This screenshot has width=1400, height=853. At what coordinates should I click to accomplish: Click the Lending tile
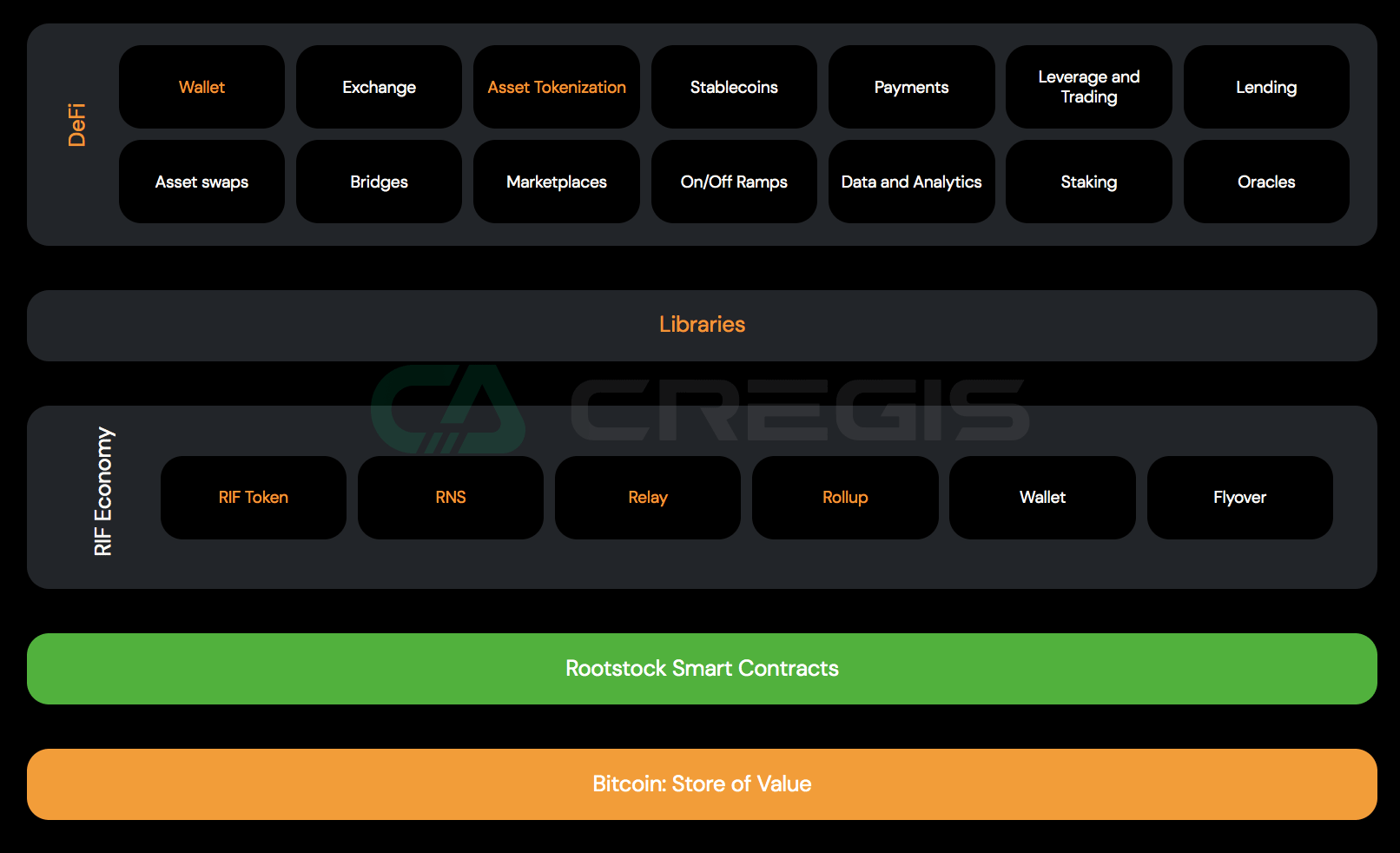[x=1265, y=87]
